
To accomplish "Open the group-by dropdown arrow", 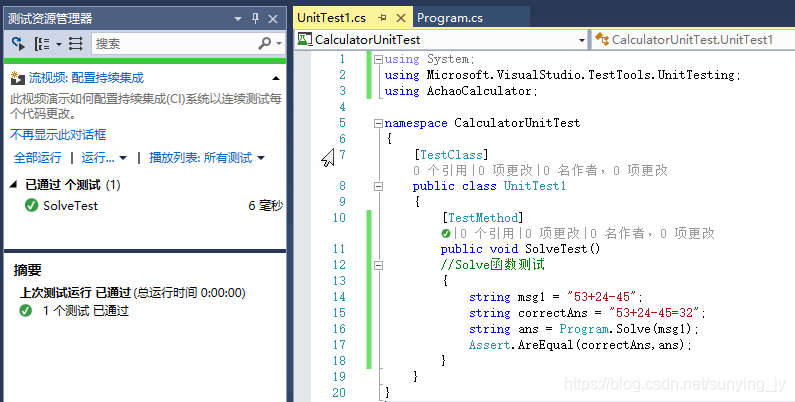I will 59,44.
